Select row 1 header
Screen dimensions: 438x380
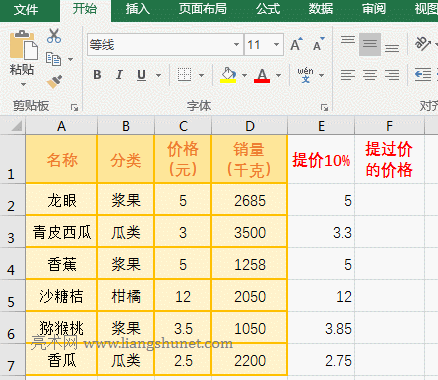tap(12, 159)
